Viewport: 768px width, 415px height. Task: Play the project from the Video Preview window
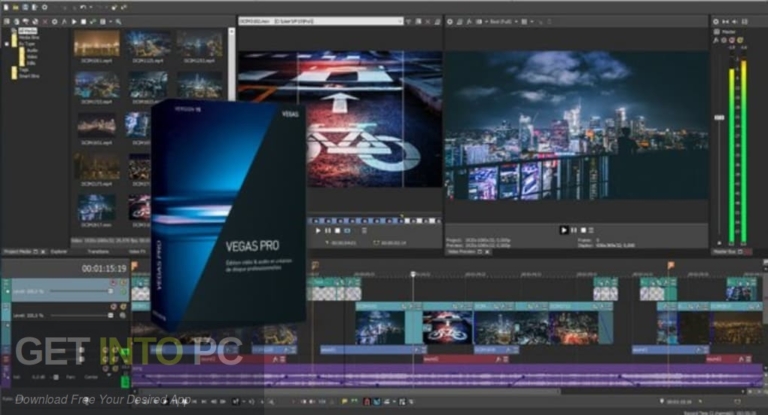click(x=564, y=230)
